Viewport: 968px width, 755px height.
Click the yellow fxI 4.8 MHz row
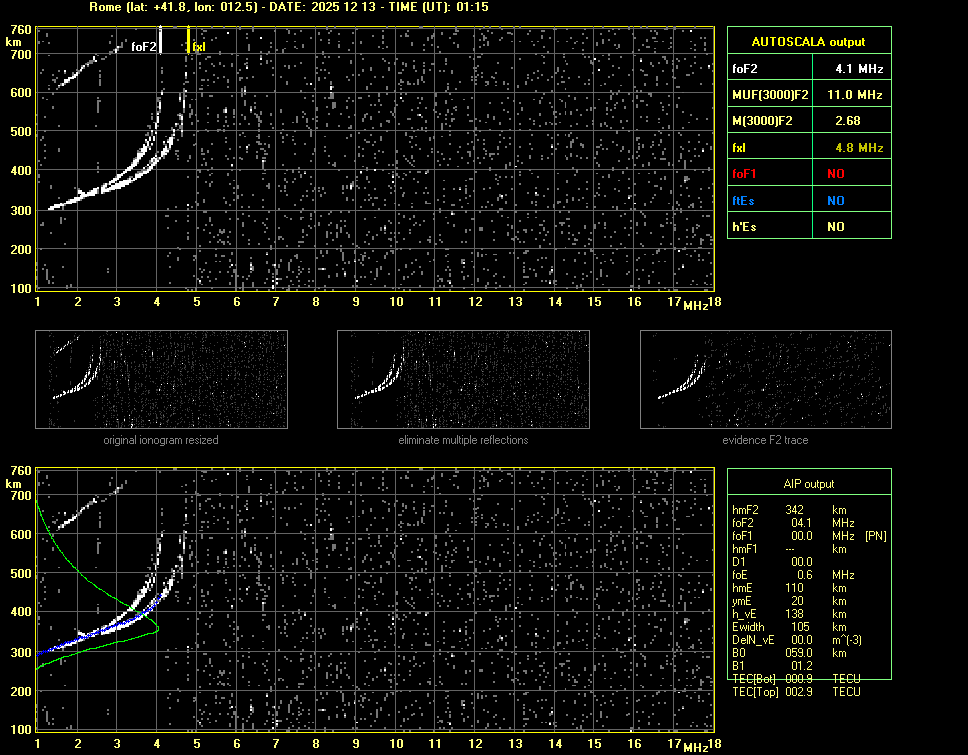[x=808, y=148]
